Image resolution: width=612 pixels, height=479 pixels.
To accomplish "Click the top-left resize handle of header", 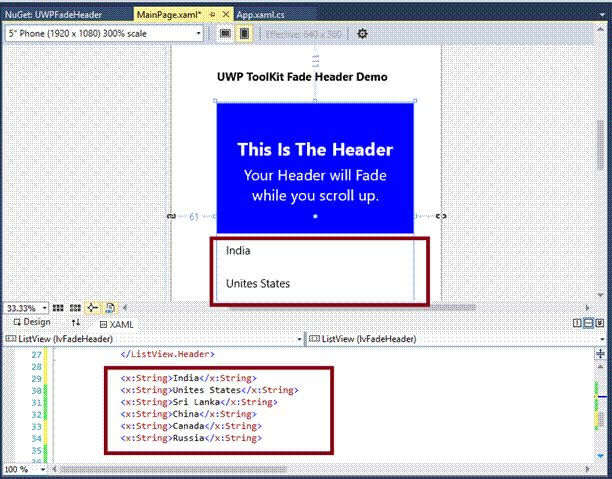I will click(215, 101).
